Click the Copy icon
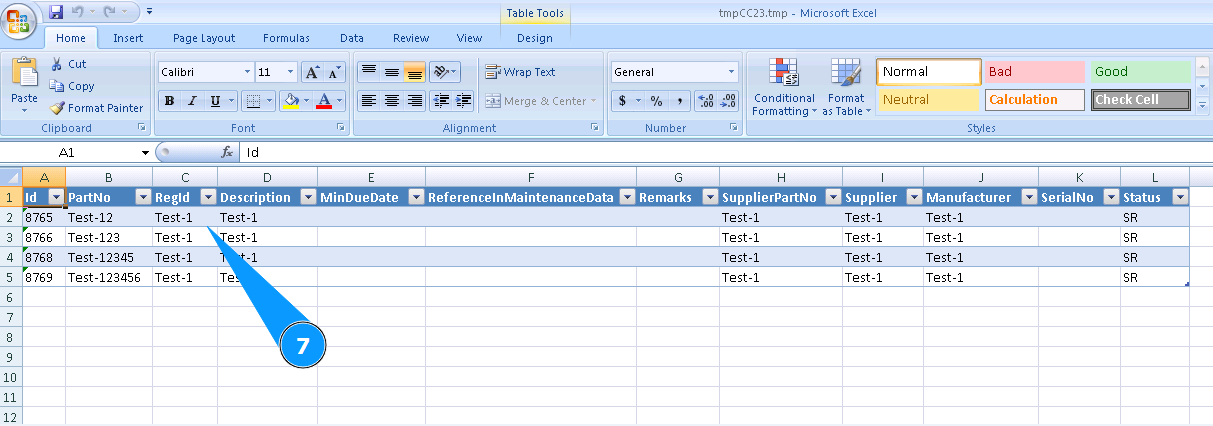The height and width of the screenshot is (426, 1213). coord(57,86)
